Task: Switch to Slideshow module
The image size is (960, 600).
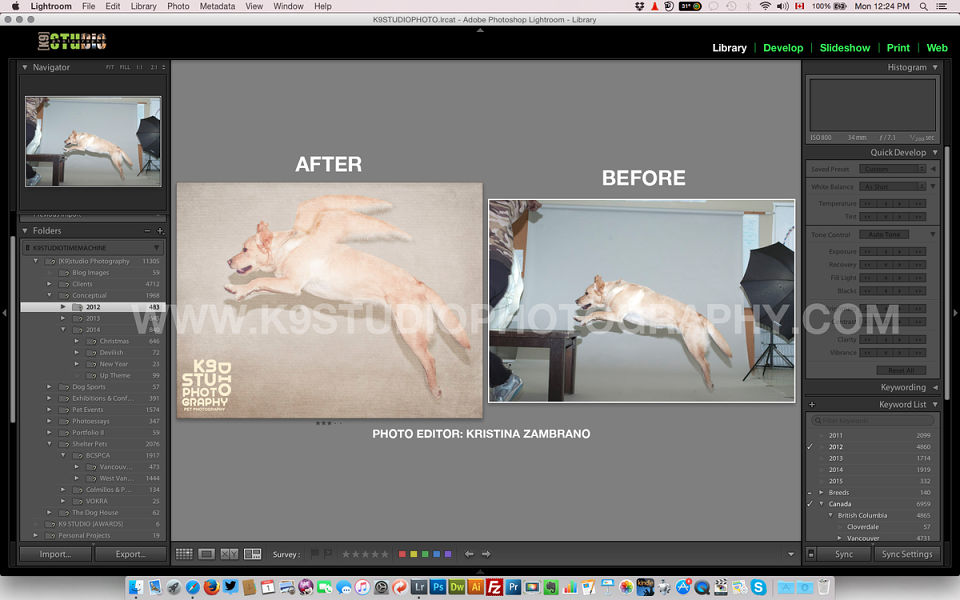Action: (x=845, y=48)
